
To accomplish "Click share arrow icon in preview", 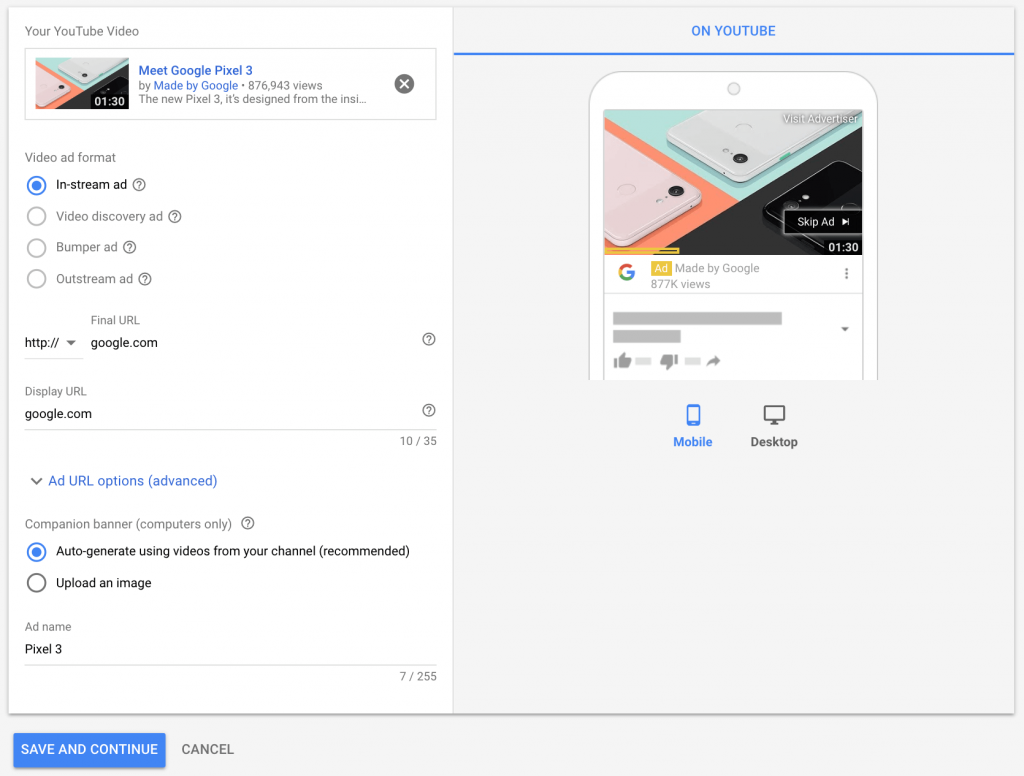I will 713,361.
